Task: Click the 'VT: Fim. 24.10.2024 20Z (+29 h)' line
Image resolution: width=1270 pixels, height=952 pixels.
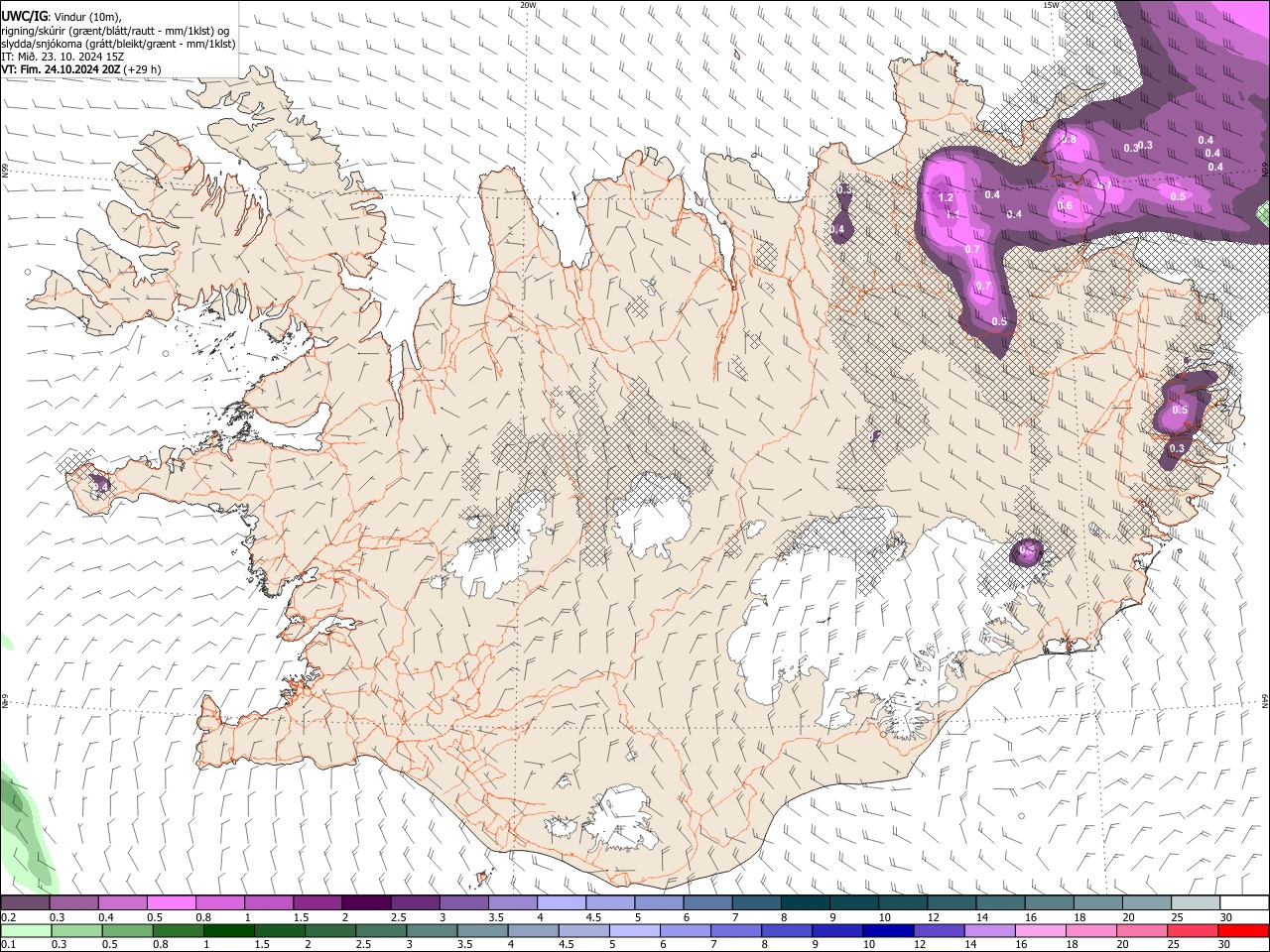Action: coord(81,69)
